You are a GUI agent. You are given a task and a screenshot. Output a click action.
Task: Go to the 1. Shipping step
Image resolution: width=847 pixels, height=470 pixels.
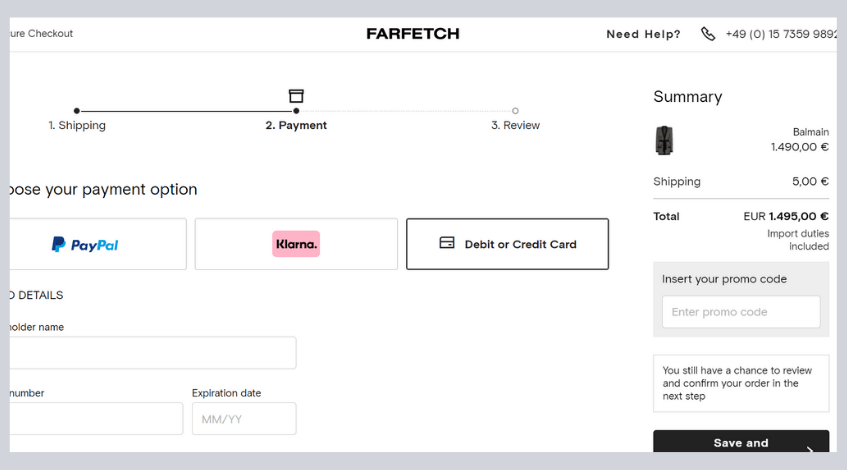tap(77, 125)
